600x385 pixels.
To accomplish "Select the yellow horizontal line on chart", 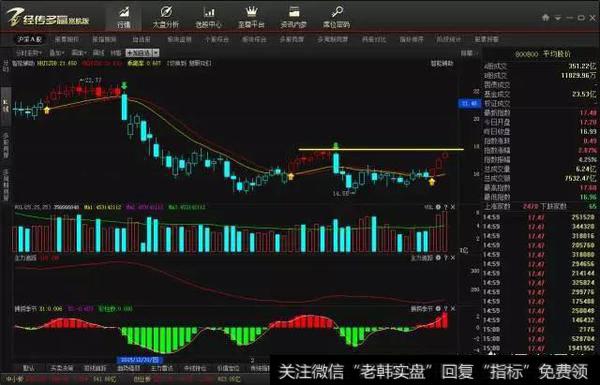I will [x=381, y=149].
